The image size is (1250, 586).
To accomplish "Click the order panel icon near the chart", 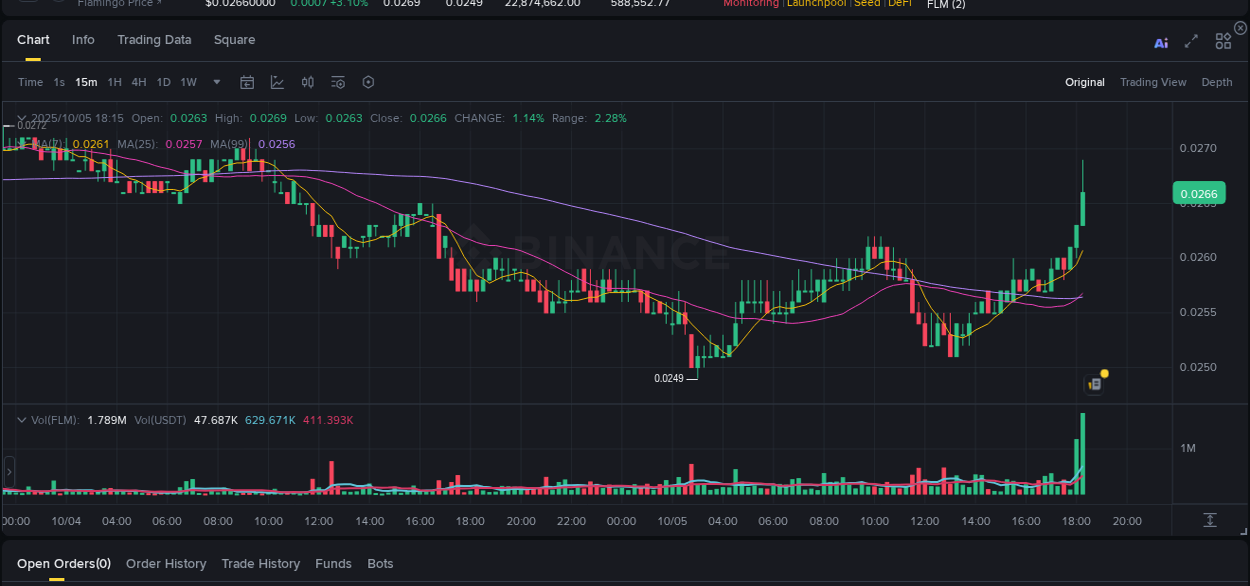I will click(x=1093, y=383).
